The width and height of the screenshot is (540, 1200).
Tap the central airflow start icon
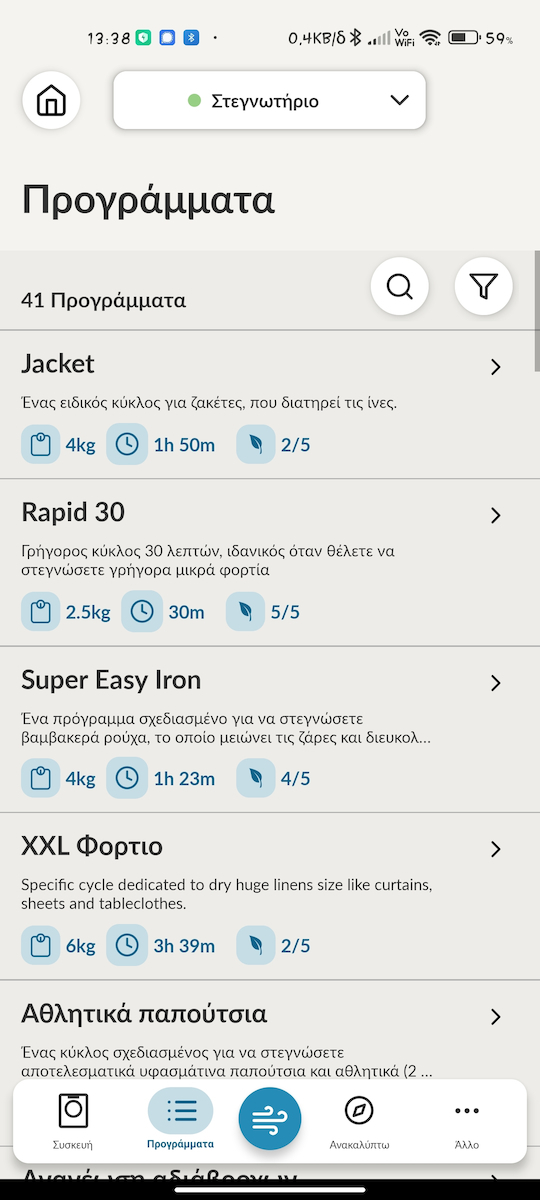(270, 1118)
